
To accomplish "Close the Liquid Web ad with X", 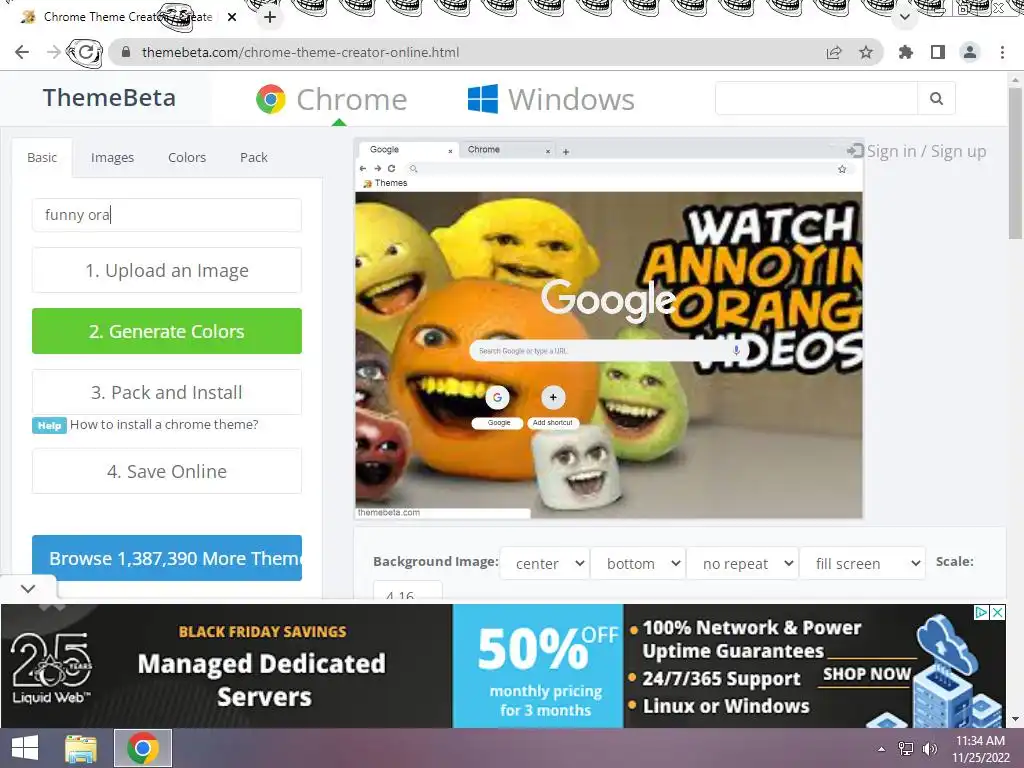I will point(998,613).
